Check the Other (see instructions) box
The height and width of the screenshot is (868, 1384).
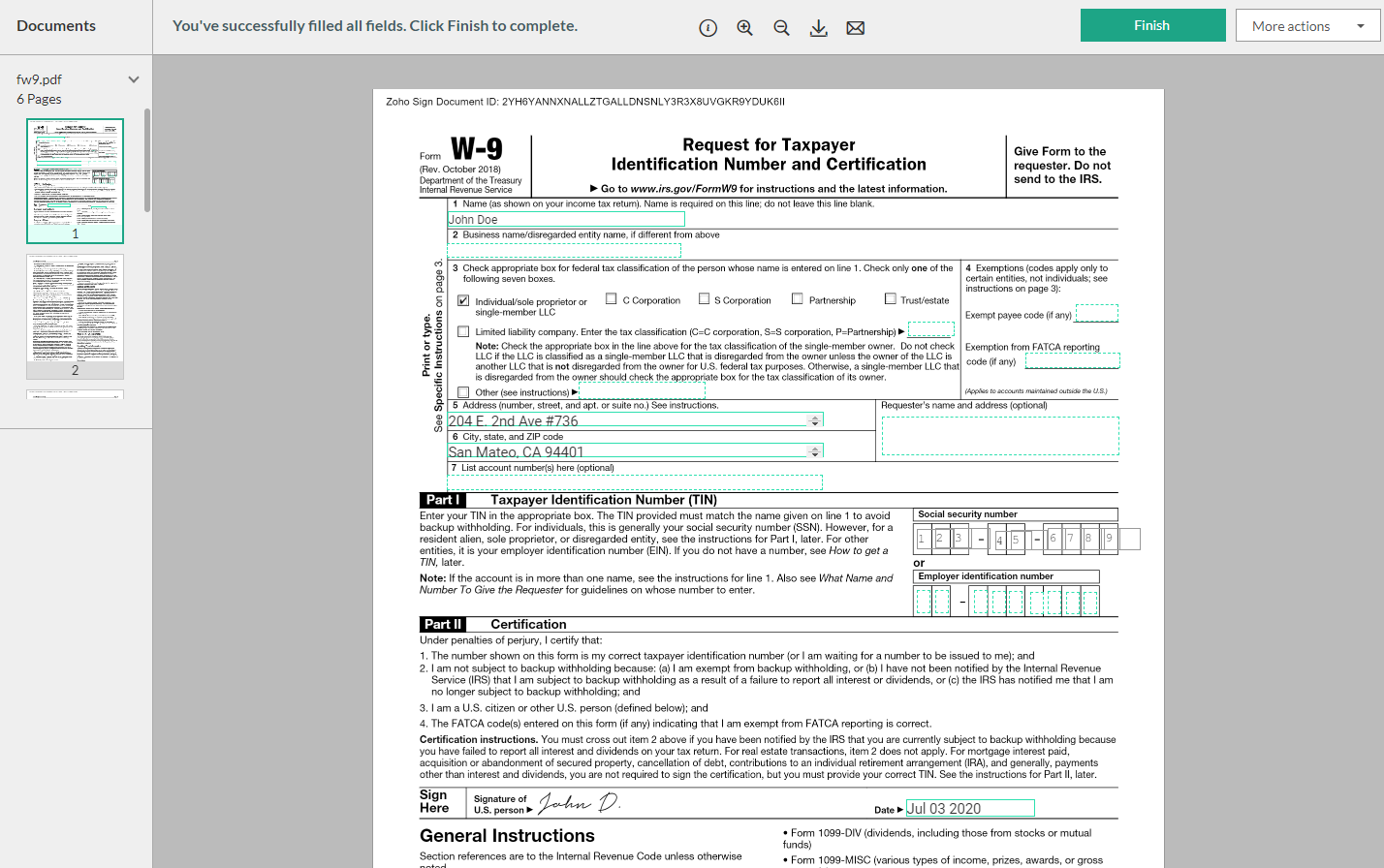463,392
